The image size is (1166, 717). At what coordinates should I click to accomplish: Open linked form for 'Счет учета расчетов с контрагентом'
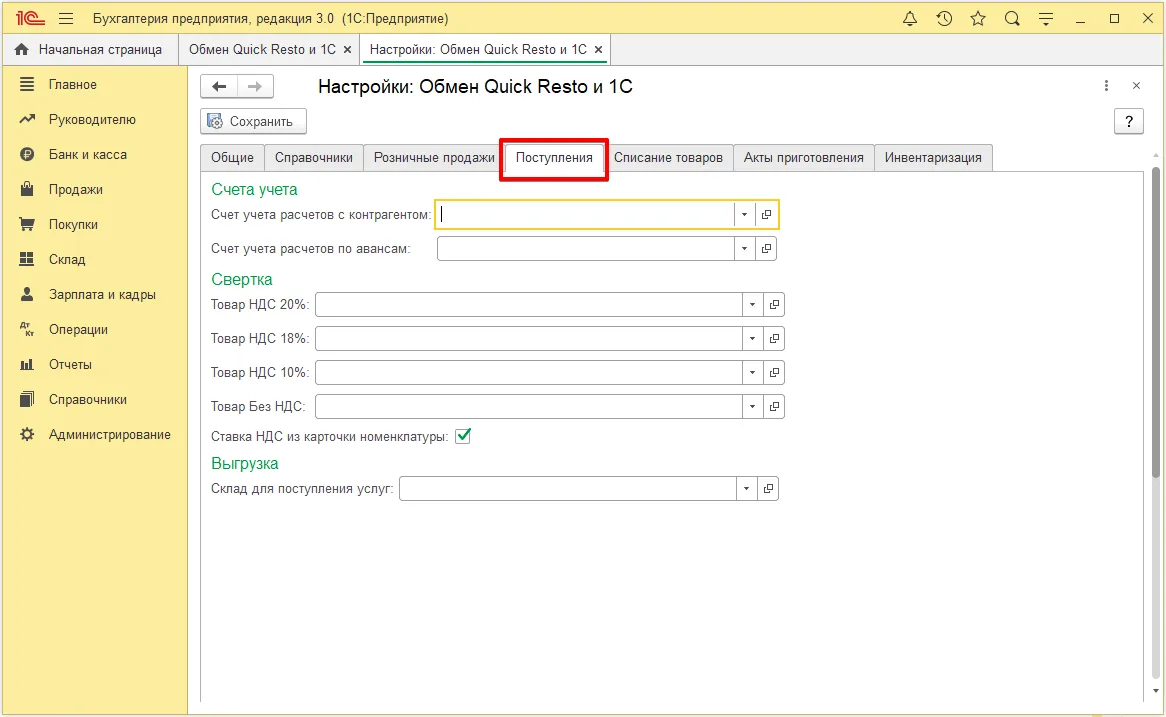coord(766,215)
